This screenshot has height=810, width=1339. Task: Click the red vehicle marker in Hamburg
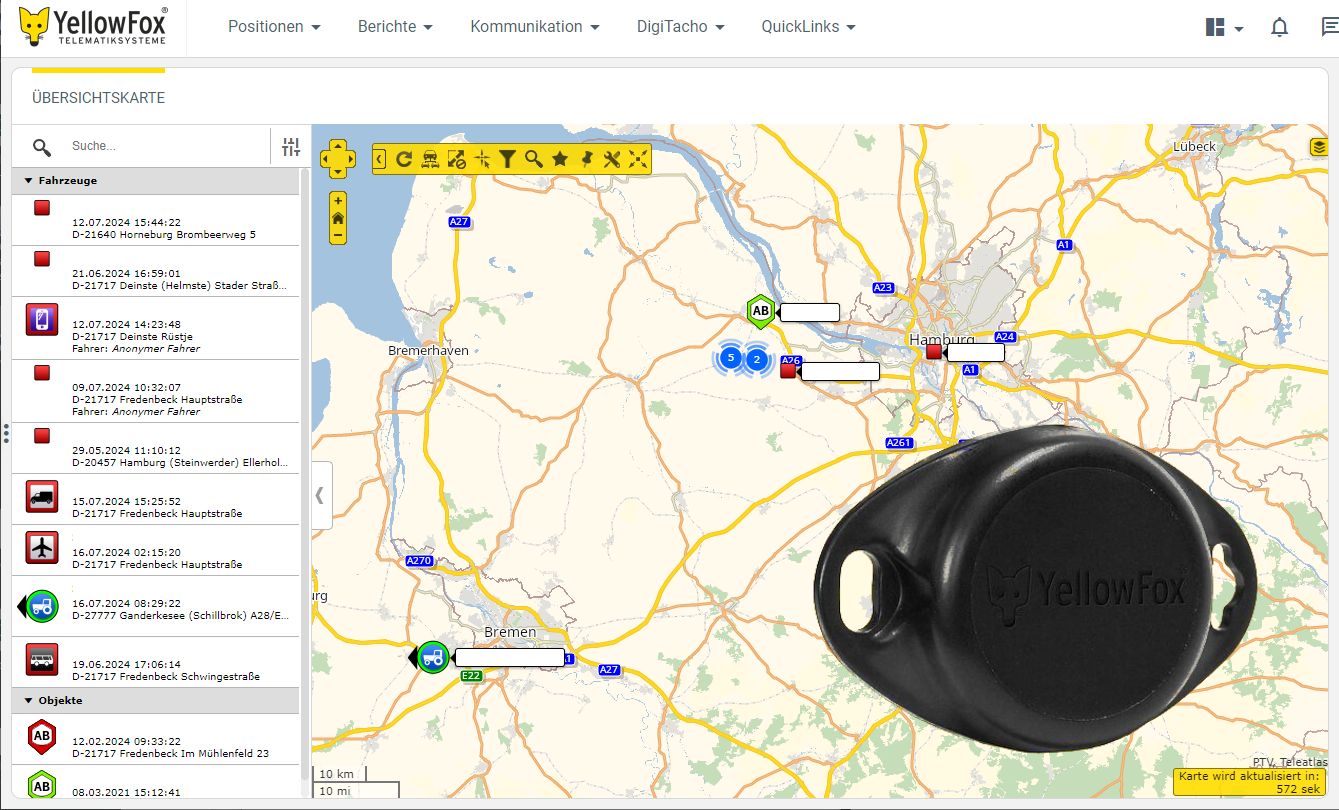click(x=934, y=351)
